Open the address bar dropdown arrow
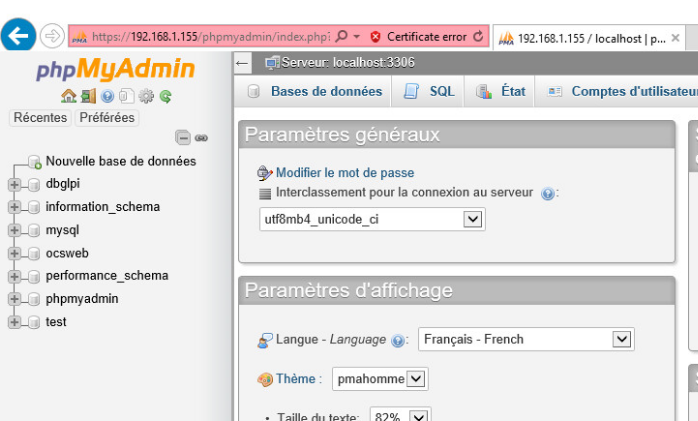Viewport: 698px width, 421px height. [357, 36]
